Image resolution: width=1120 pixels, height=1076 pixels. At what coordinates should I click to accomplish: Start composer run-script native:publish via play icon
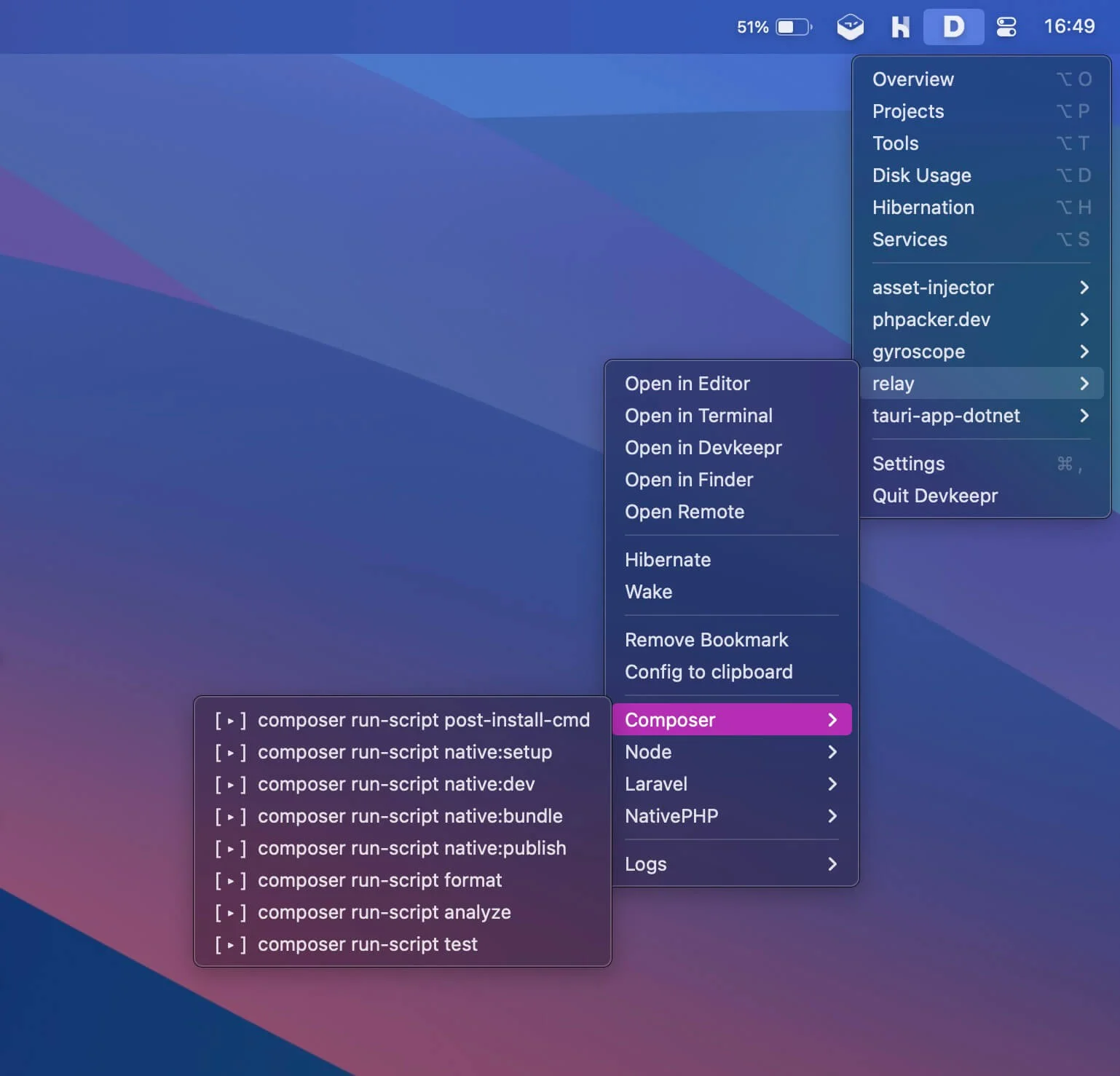tap(232, 848)
